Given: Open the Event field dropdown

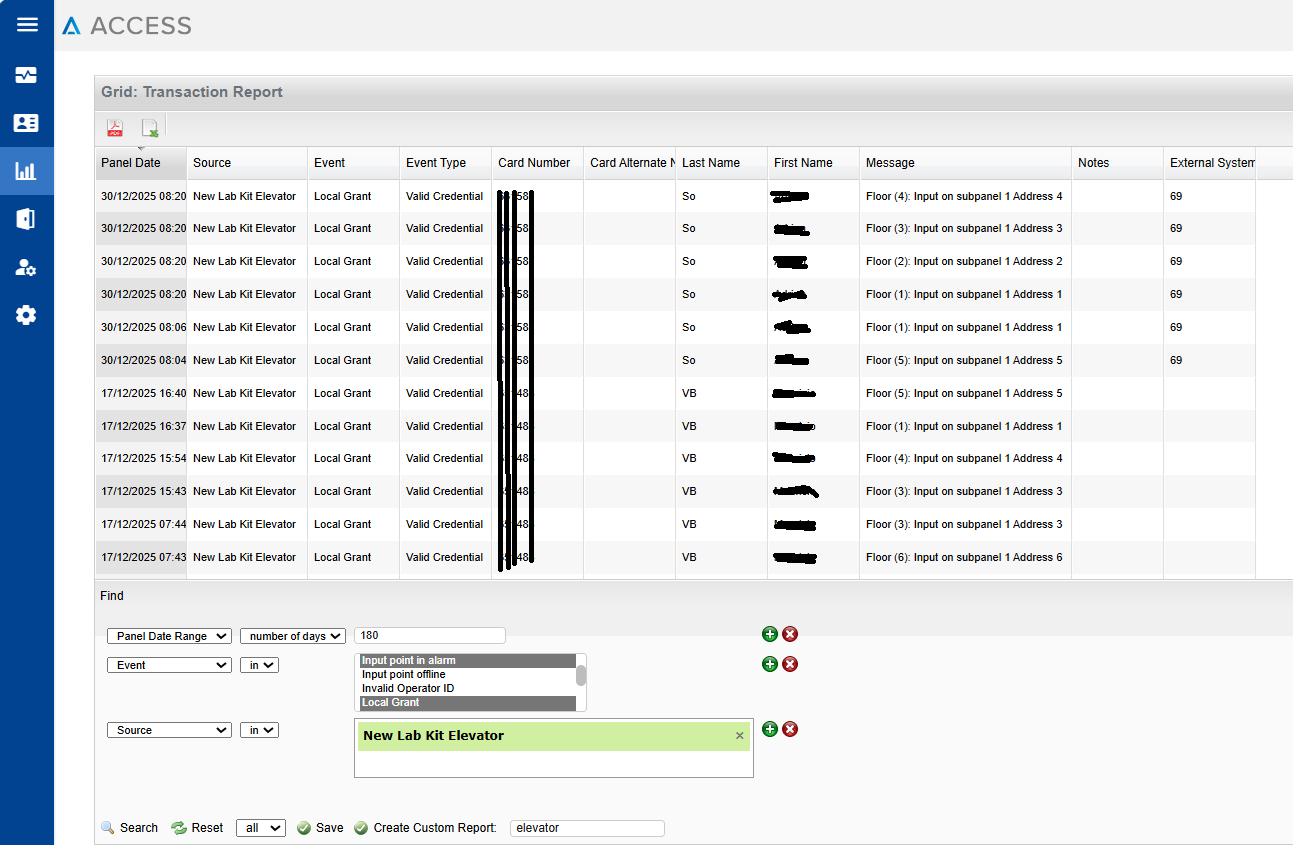Looking at the screenshot, I should point(169,665).
